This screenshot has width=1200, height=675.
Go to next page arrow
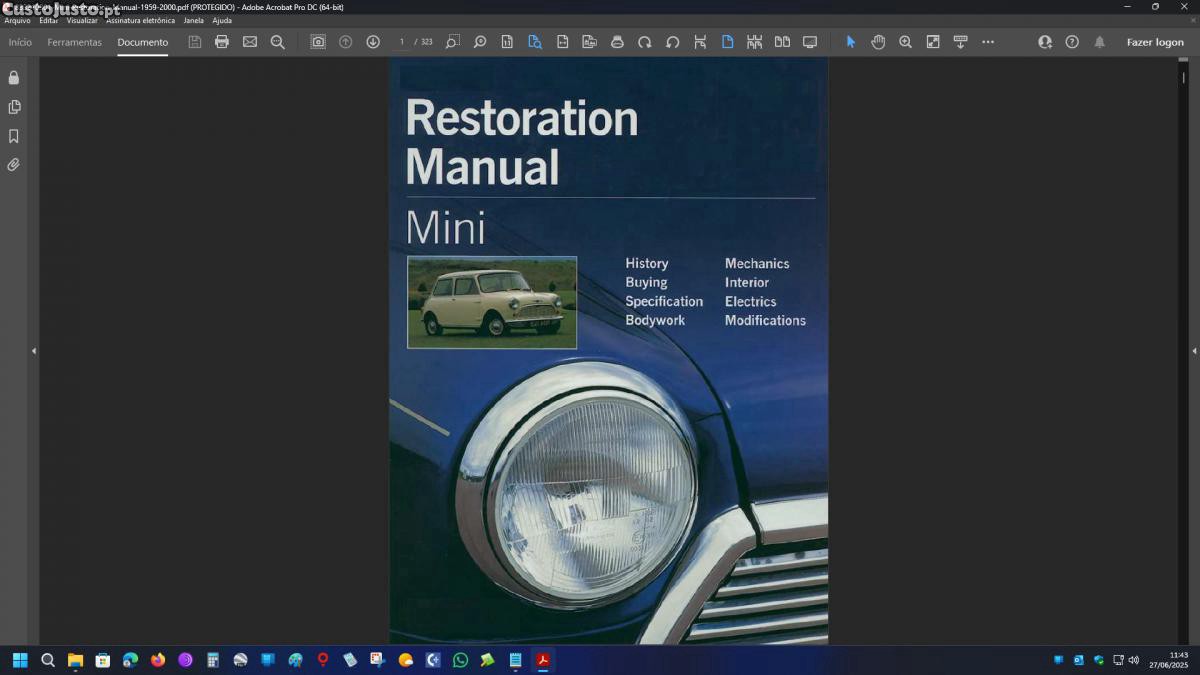pyautogui.click(x=373, y=42)
